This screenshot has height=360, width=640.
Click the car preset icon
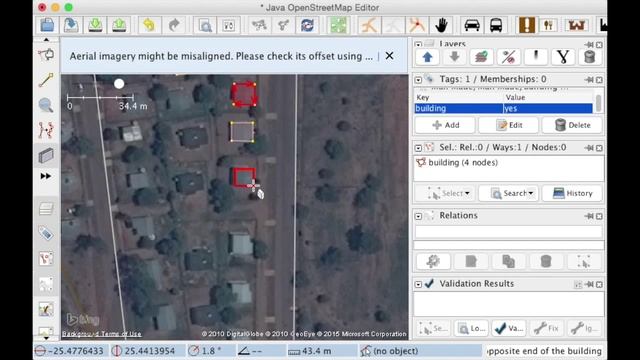point(472,25)
